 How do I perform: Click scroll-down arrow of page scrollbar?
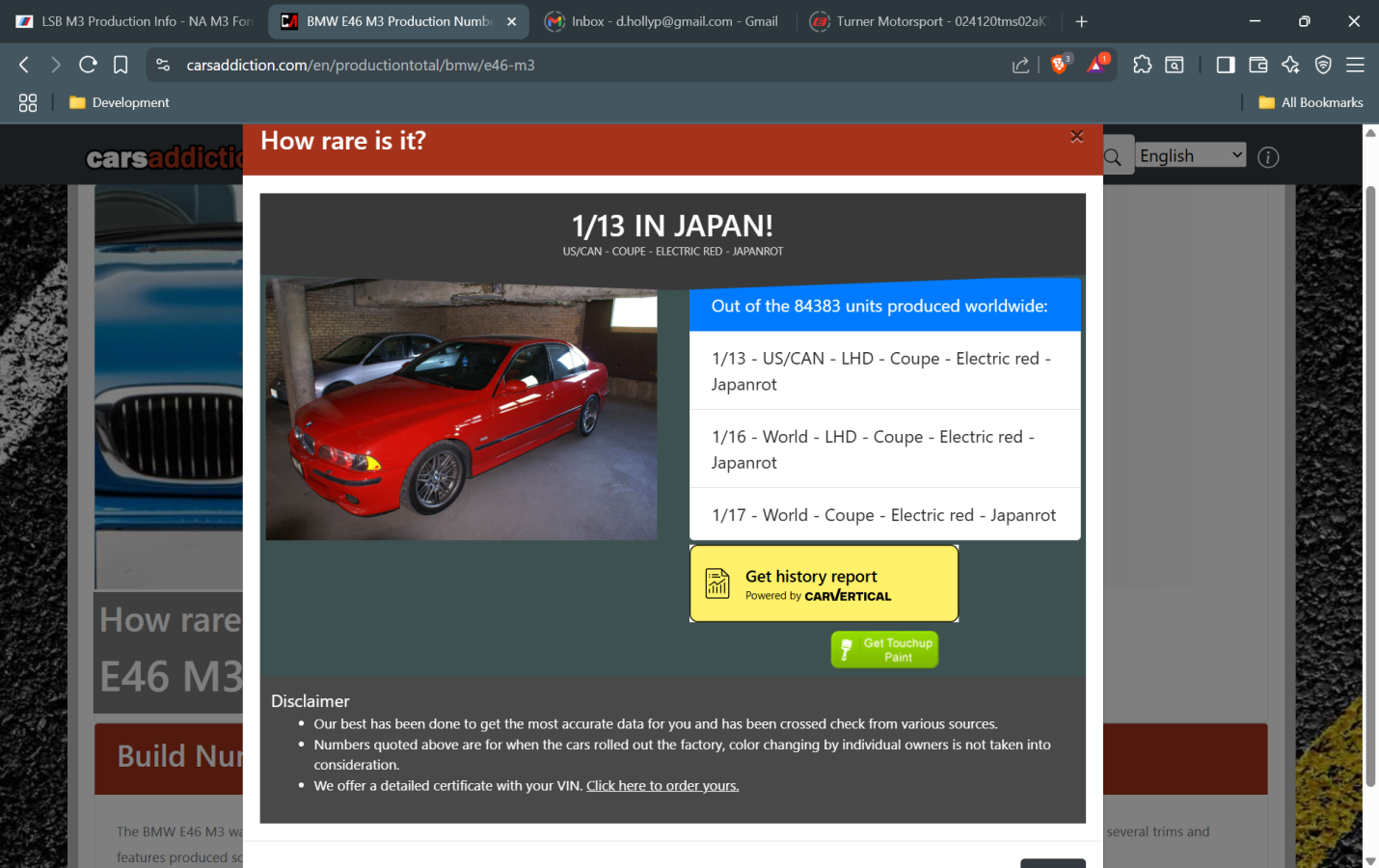click(1370, 859)
